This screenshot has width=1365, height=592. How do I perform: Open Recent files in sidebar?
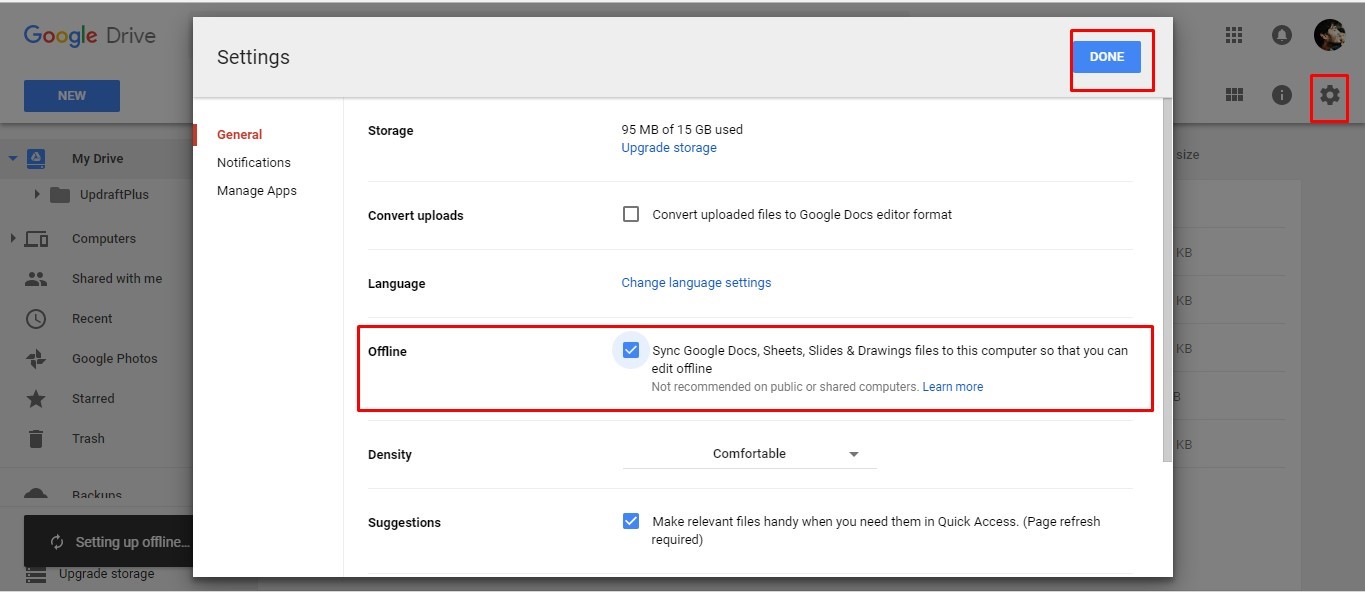[x=92, y=318]
